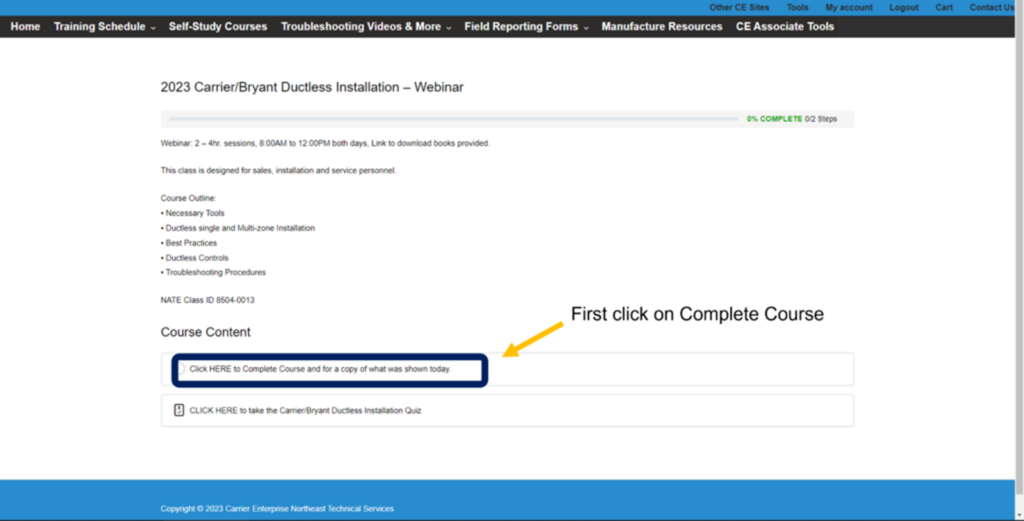The height and width of the screenshot is (521, 1024).
Task: Go to the Home menu item
Action: (x=25, y=27)
